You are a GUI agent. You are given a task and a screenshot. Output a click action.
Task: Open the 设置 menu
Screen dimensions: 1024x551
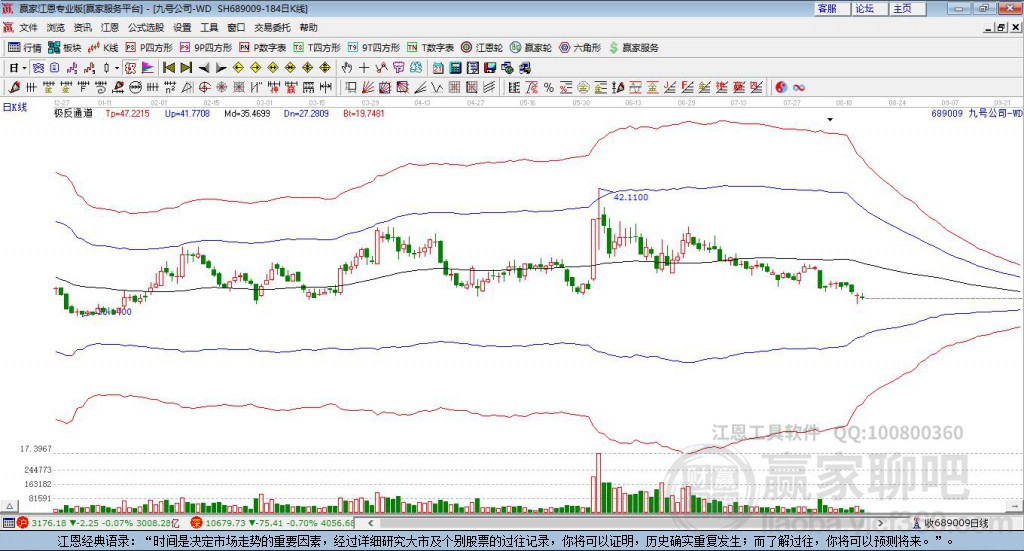(x=182, y=27)
